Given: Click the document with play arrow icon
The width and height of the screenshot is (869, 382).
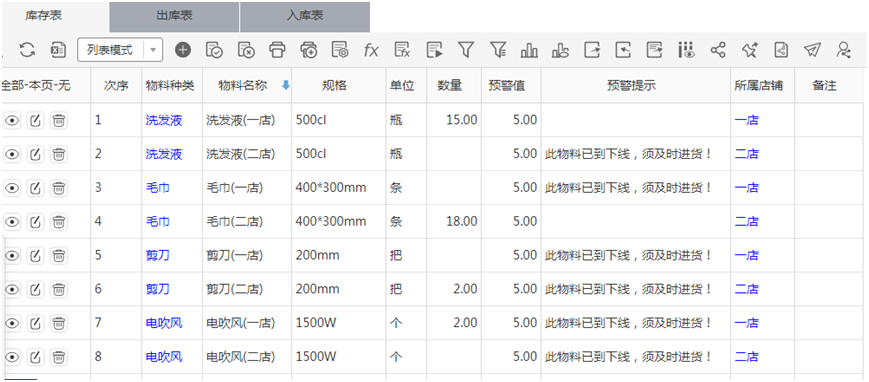Looking at the screenshot, I should (x=434, y=50).
